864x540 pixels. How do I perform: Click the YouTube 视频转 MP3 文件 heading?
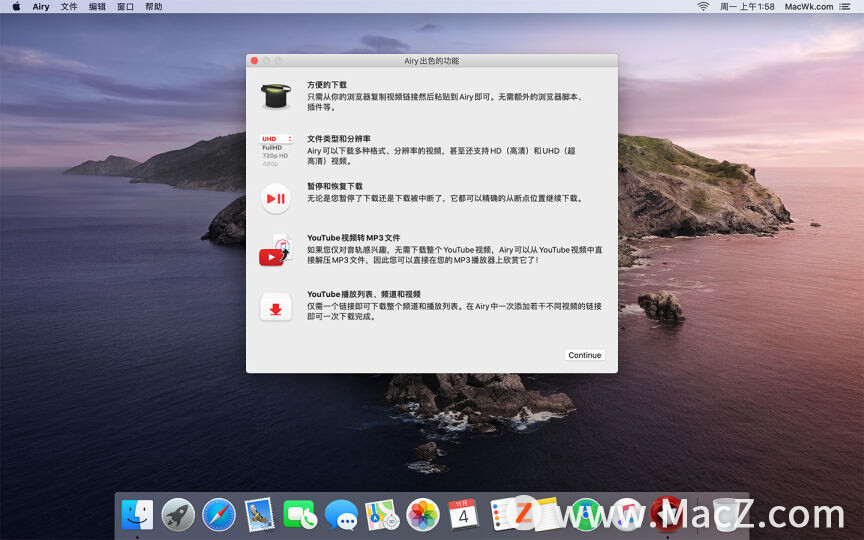(x=354, y=238)
